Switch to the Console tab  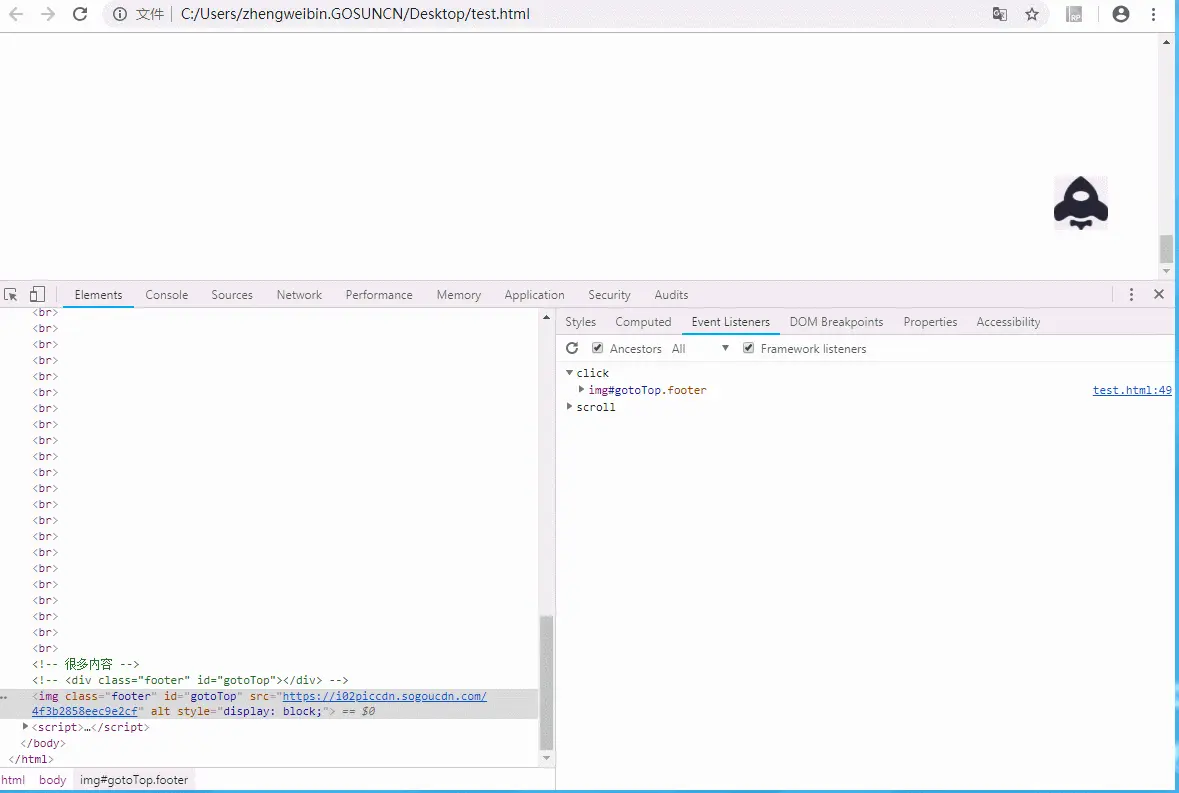pos(167,295)
